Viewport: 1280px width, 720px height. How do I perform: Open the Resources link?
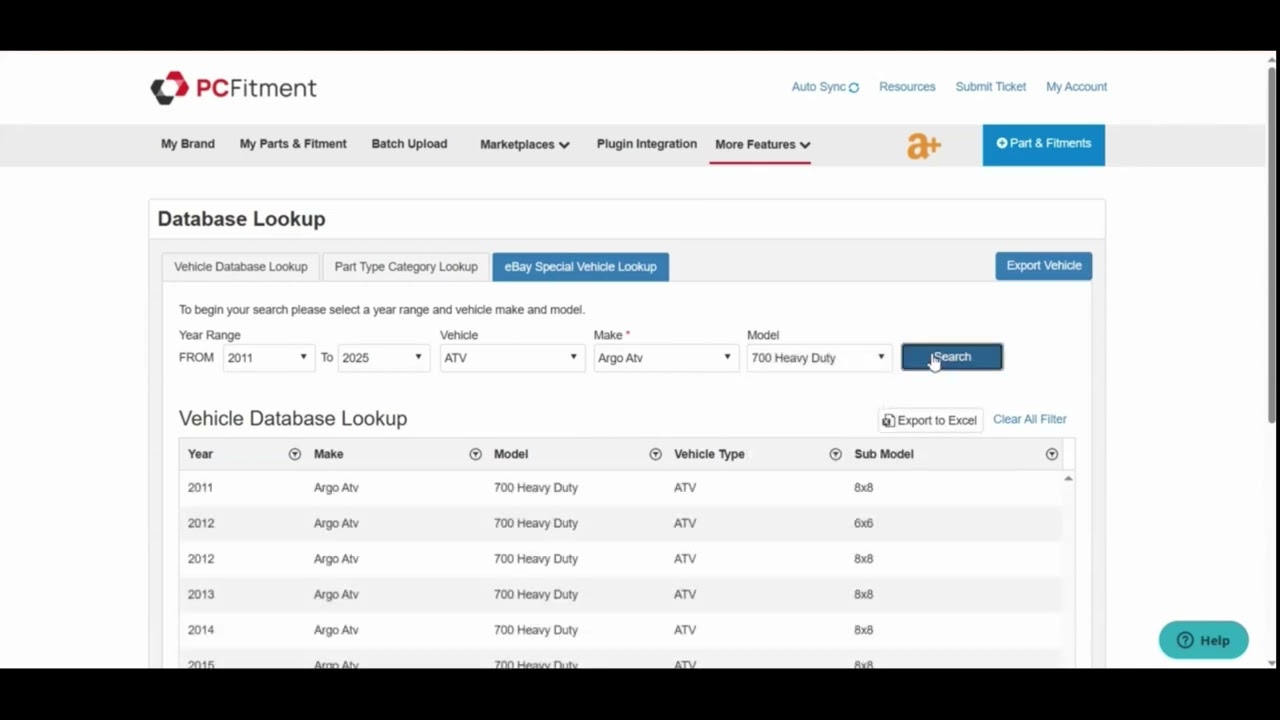(907, 87)
